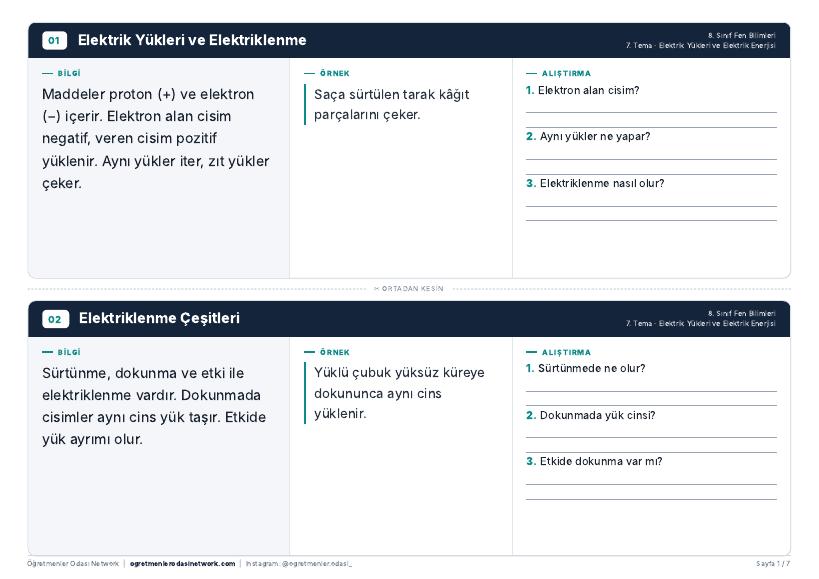Click the answer line under 'Aynı yükler ne yapar?'
The height and width of the screenshot is (579, 819).
coord(651,159)
